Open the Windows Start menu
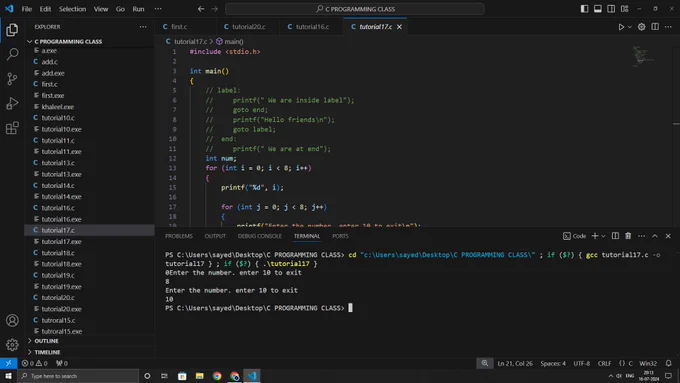680x383 pixels. click(8, 376)
